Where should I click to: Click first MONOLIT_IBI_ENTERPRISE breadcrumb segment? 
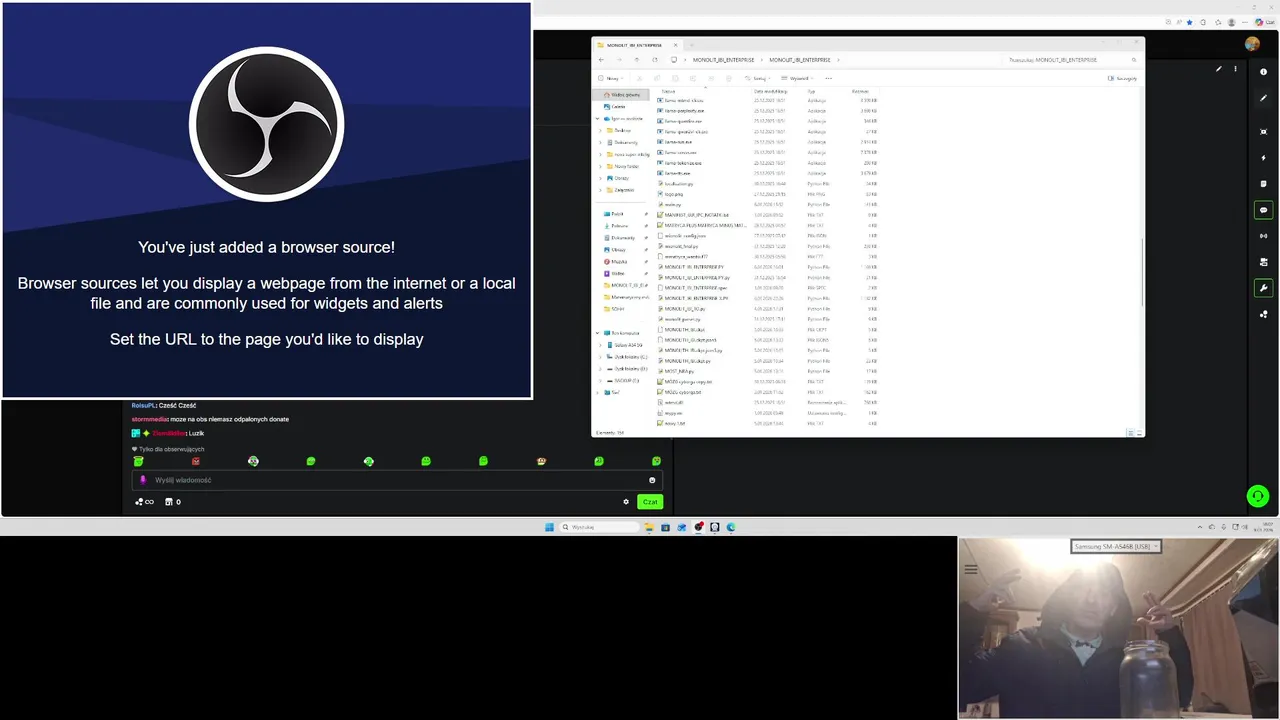point(724,60)
